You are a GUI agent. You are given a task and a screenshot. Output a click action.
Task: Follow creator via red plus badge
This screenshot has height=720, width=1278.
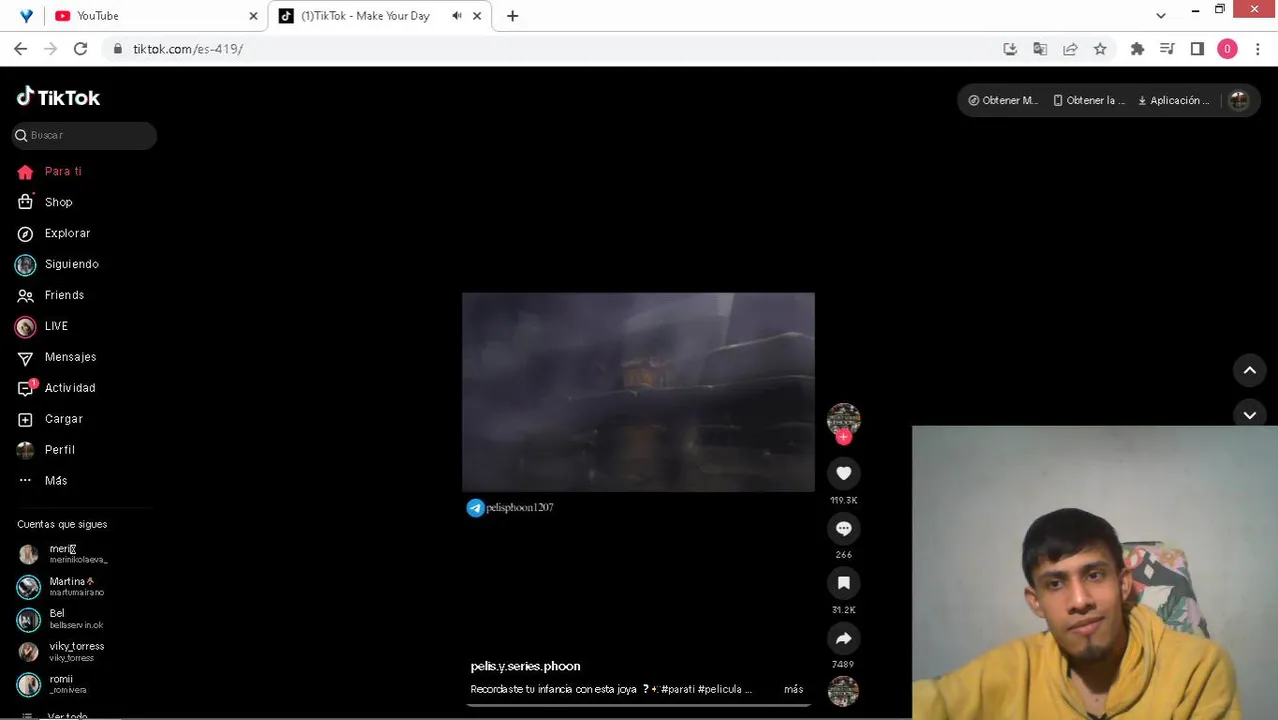coord(843,437)
